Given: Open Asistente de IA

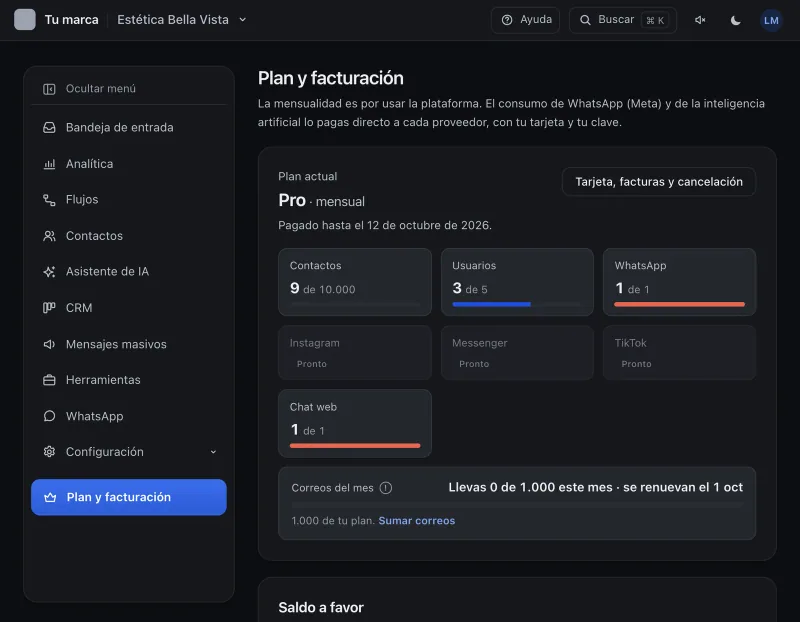Looking at the screenshot, I should point(129,271).
